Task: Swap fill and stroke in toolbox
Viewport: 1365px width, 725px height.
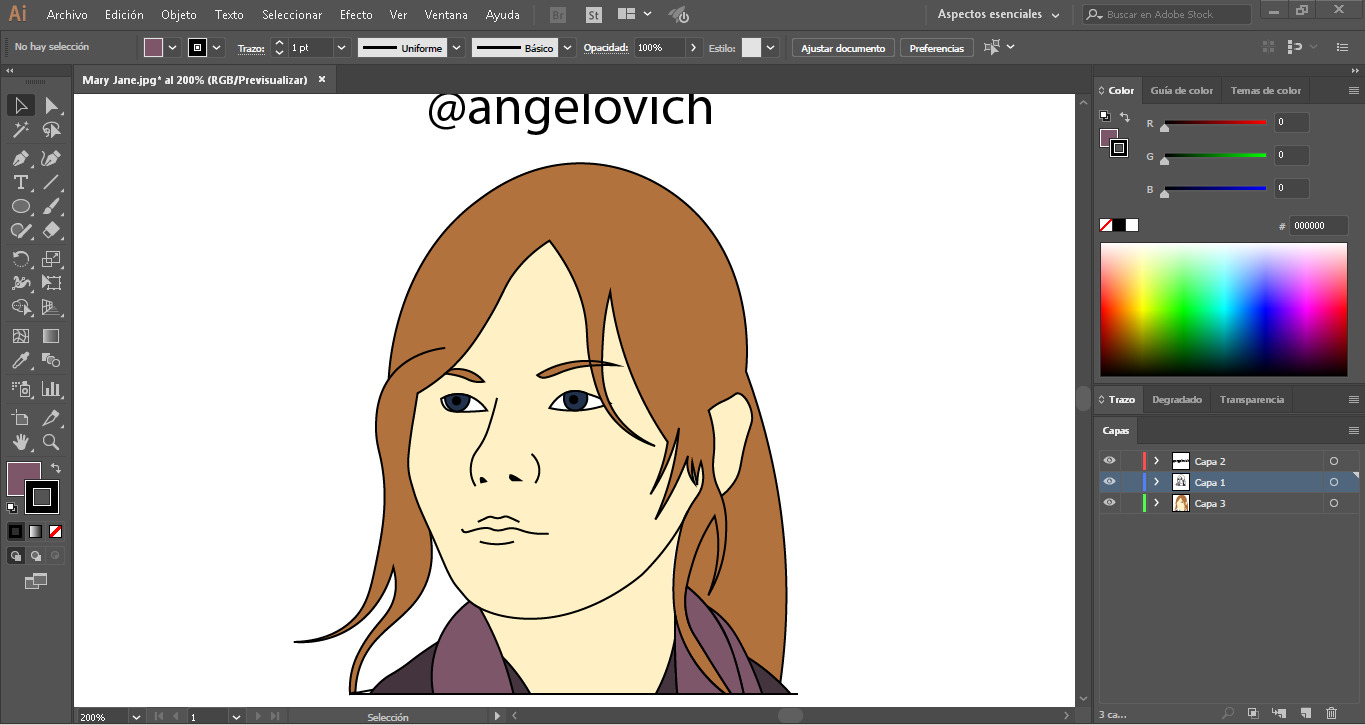Action: [56, 468]
